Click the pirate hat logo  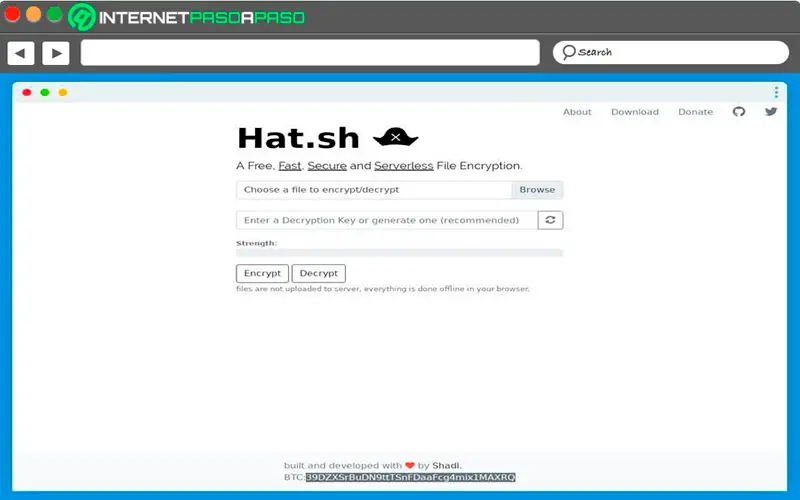coord(395,137)
